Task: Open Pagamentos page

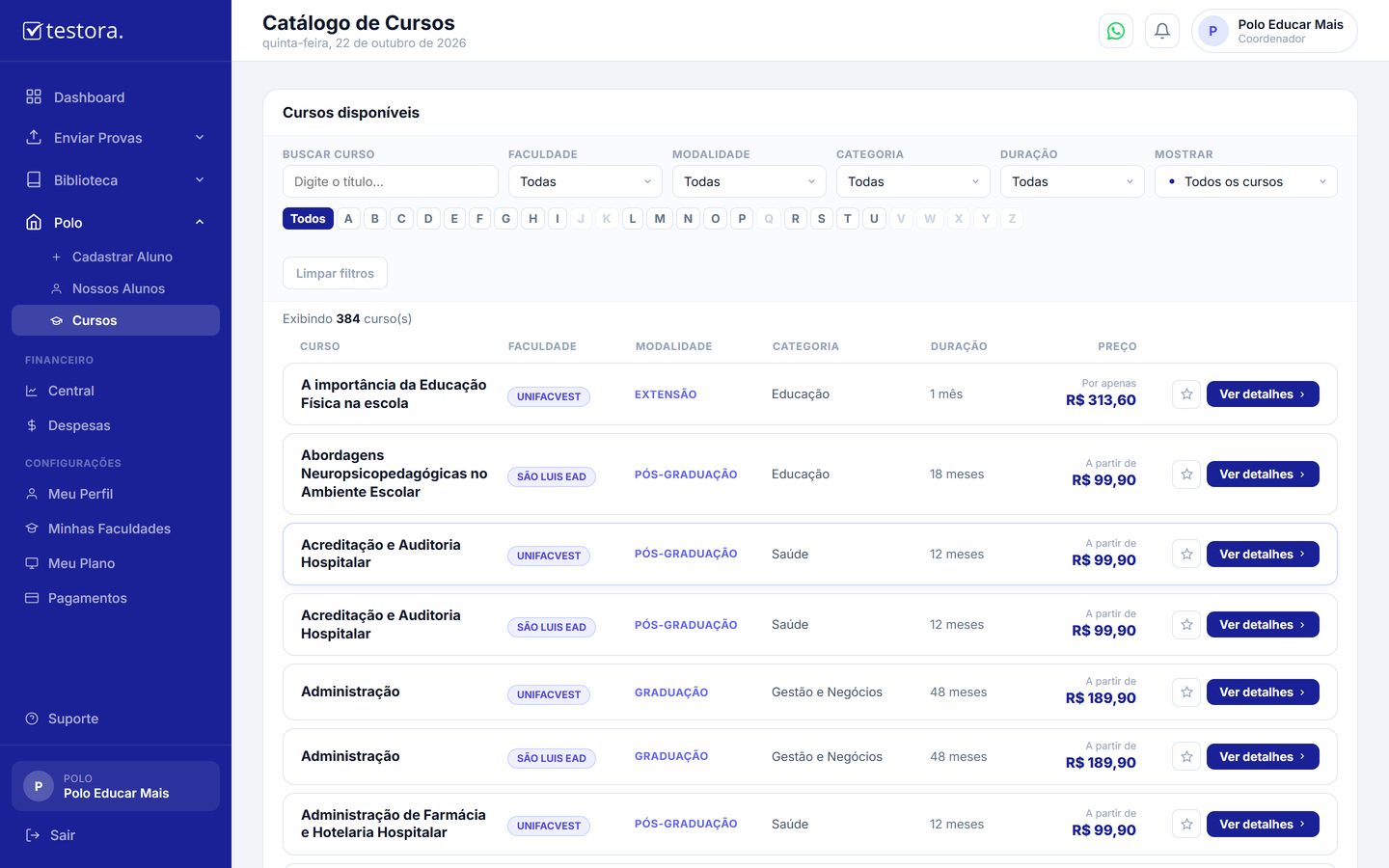Action: click(x=116, y=598)
